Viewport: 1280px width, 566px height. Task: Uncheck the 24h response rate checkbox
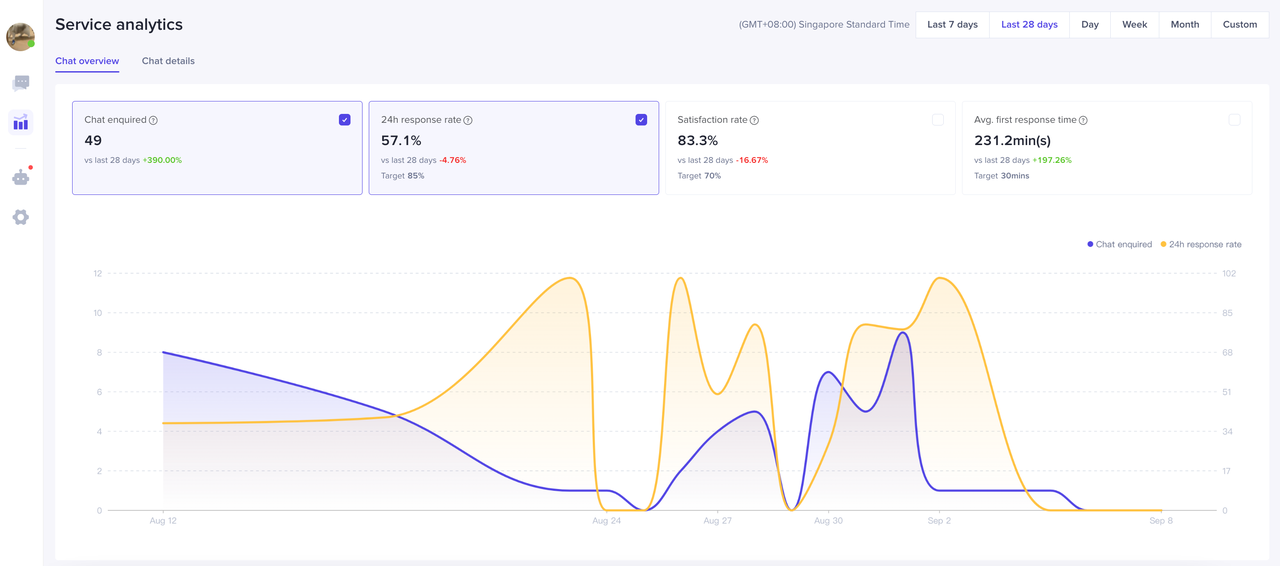pos(641,120)
